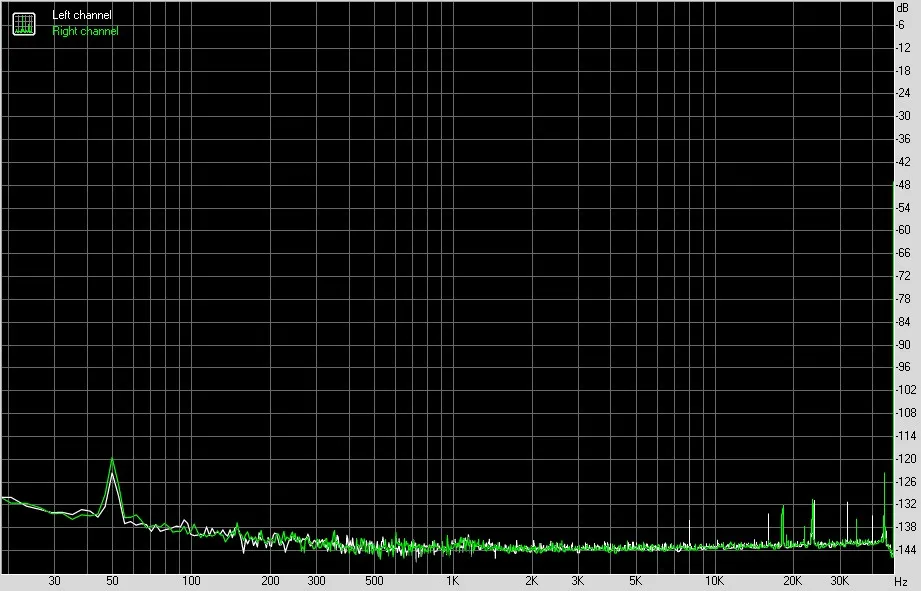921x591 pixels.
Task: Click the '200' frequency axis label
Action: (270, 581)
